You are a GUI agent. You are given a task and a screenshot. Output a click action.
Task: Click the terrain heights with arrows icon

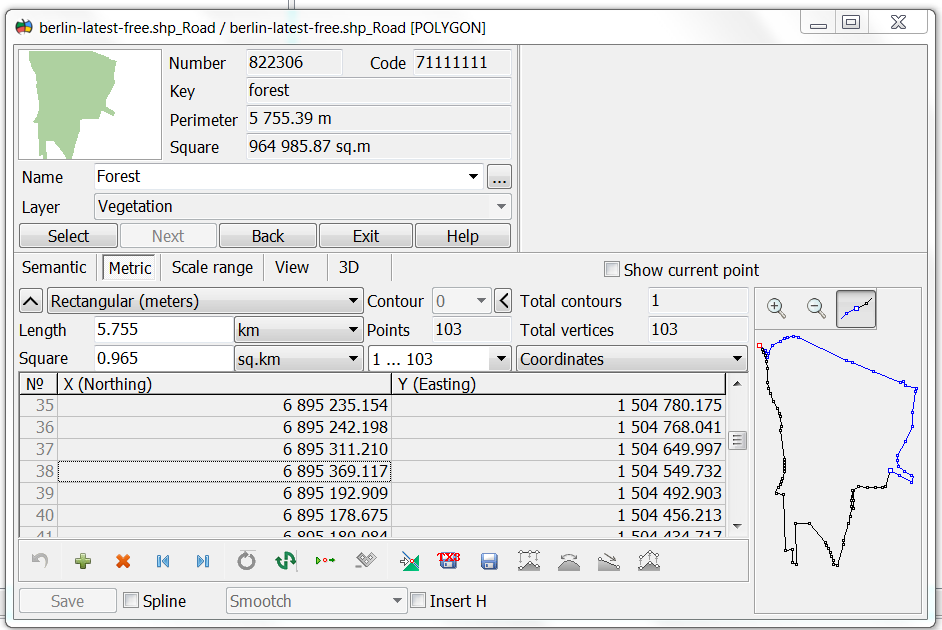(529, 561)
